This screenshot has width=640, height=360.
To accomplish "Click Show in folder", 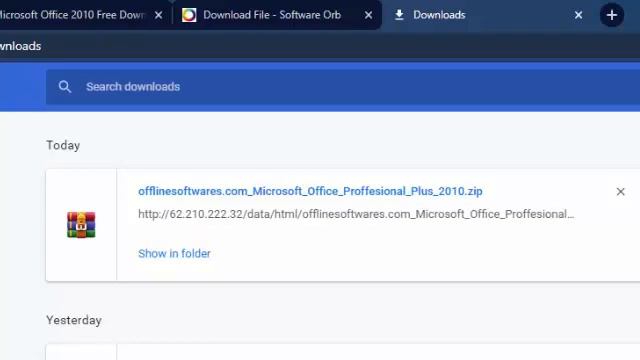I will (x=174, y=253).
